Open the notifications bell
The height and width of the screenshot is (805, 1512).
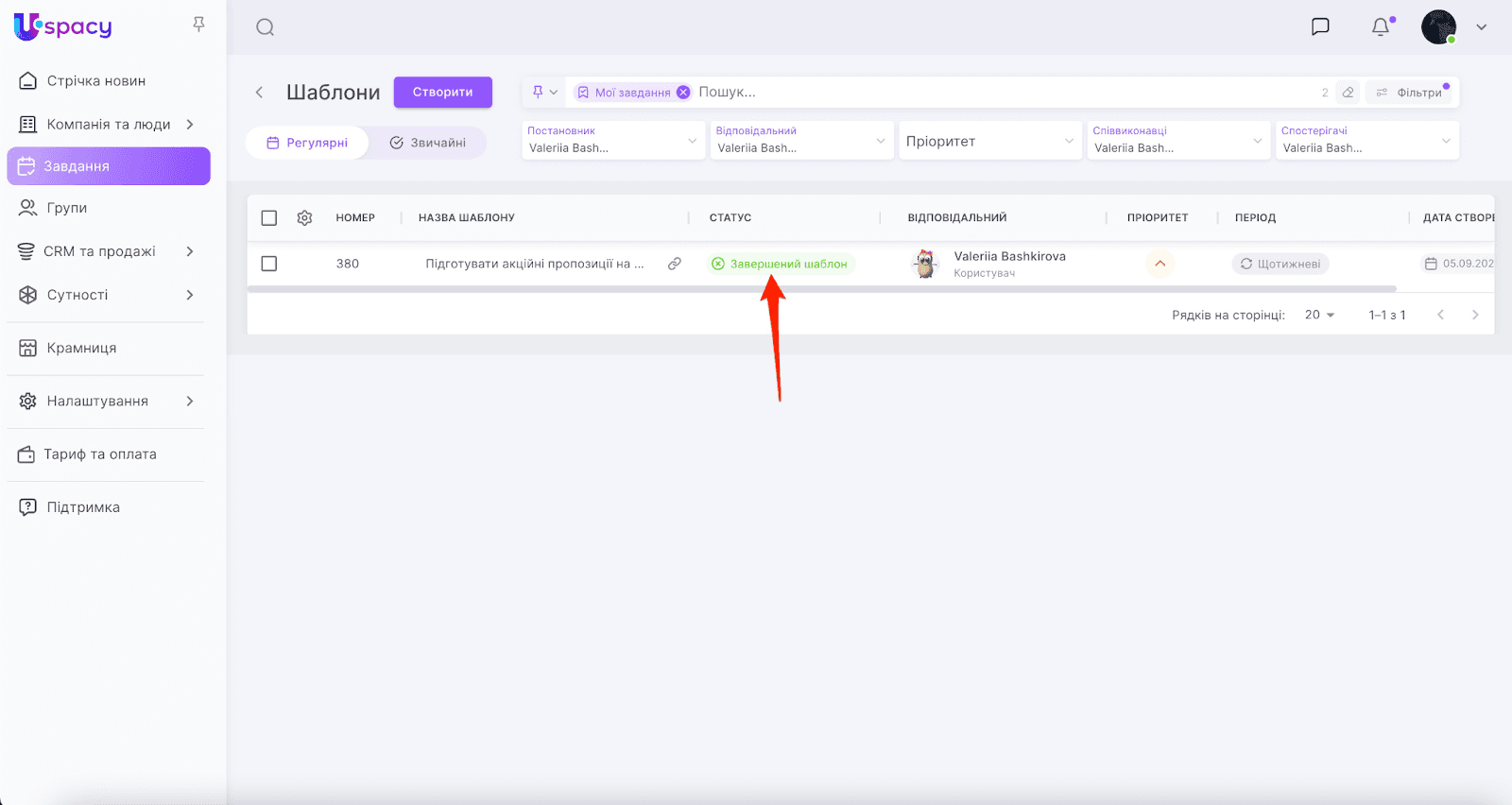point(1381,26)
